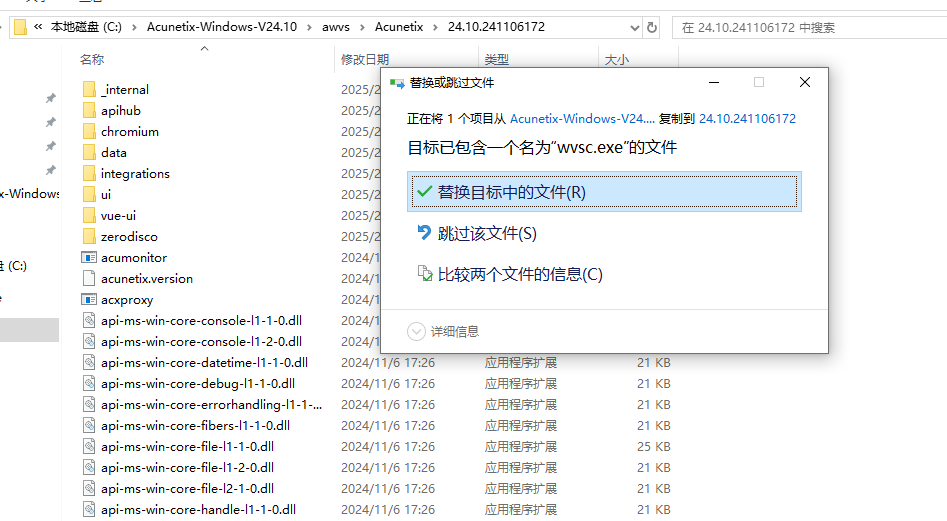Open (C:) drive in navigation pane
The height and width of the screenshot is (521, 947).
[x=14, y=266]
